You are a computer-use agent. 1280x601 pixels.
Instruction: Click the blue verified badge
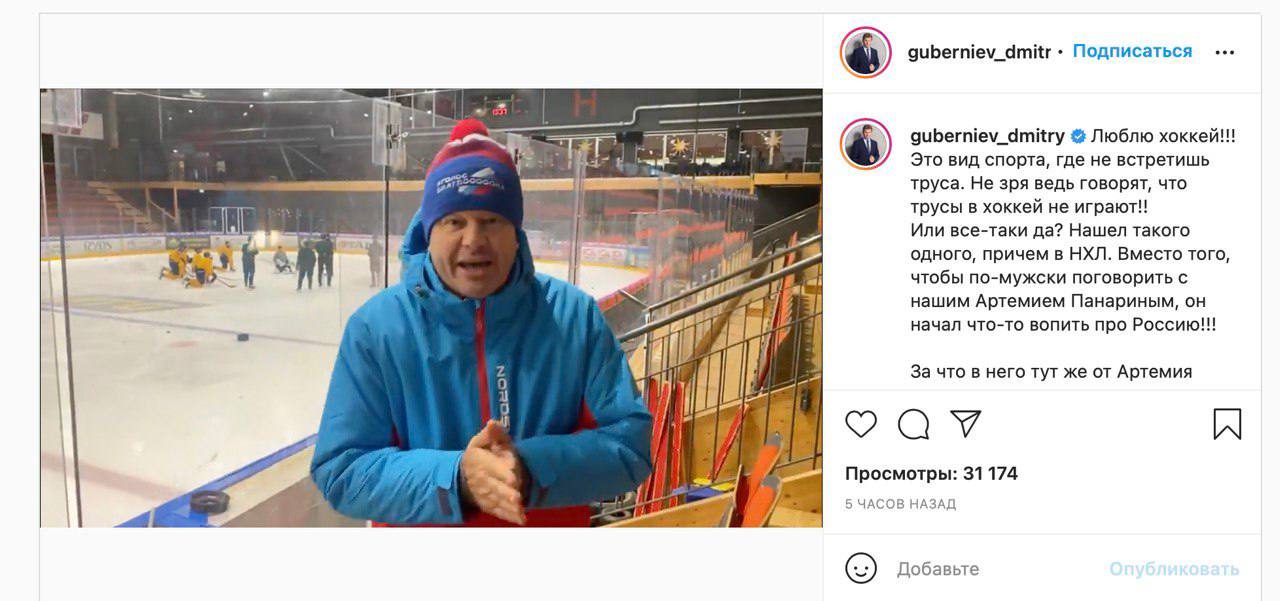point(1078,136)
